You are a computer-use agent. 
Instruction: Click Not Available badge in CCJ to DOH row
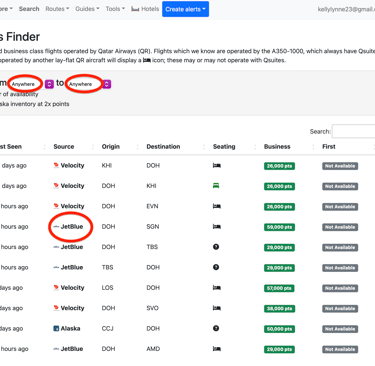pyautogui.click(x=340, y=329)
